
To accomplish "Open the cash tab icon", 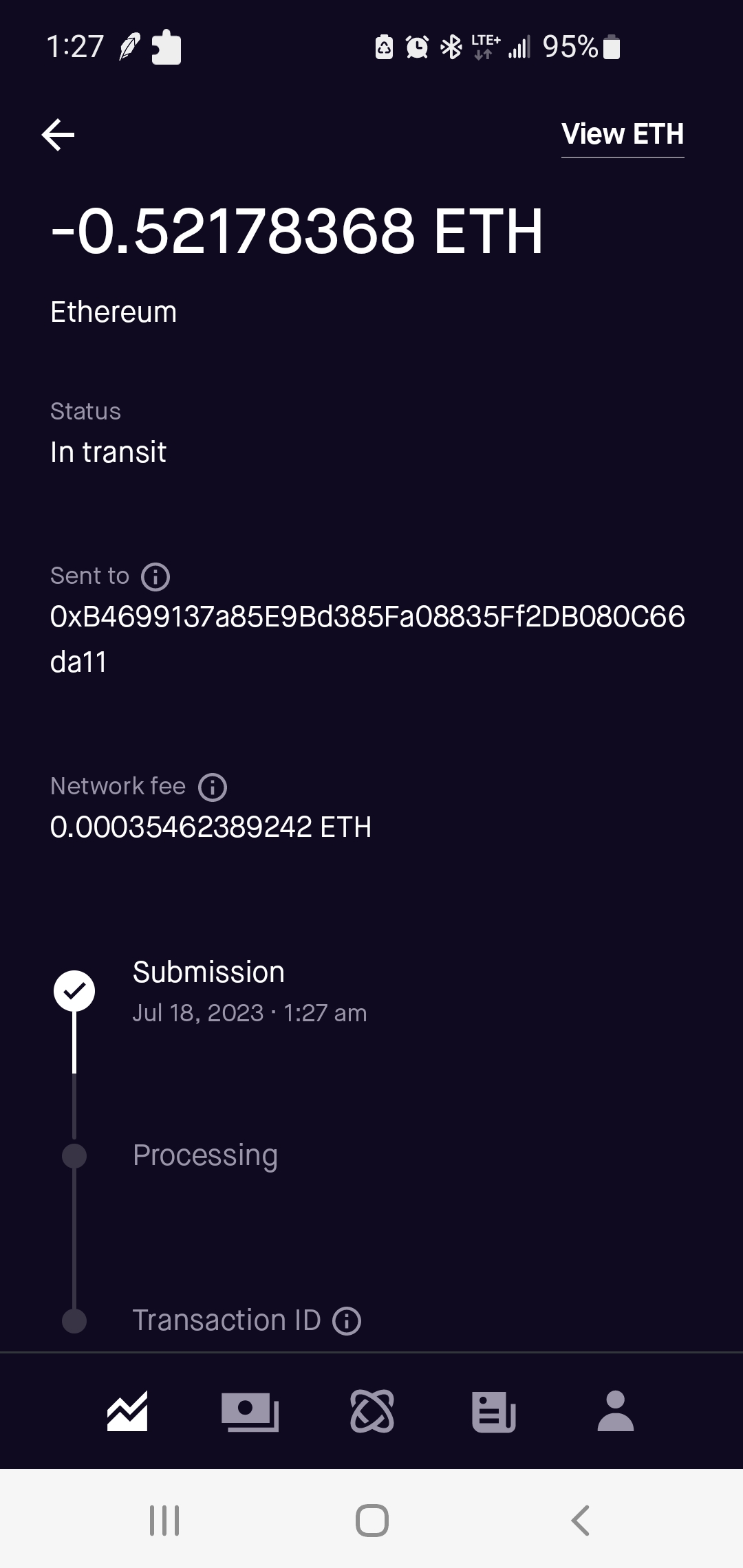I will (250, 1411).
